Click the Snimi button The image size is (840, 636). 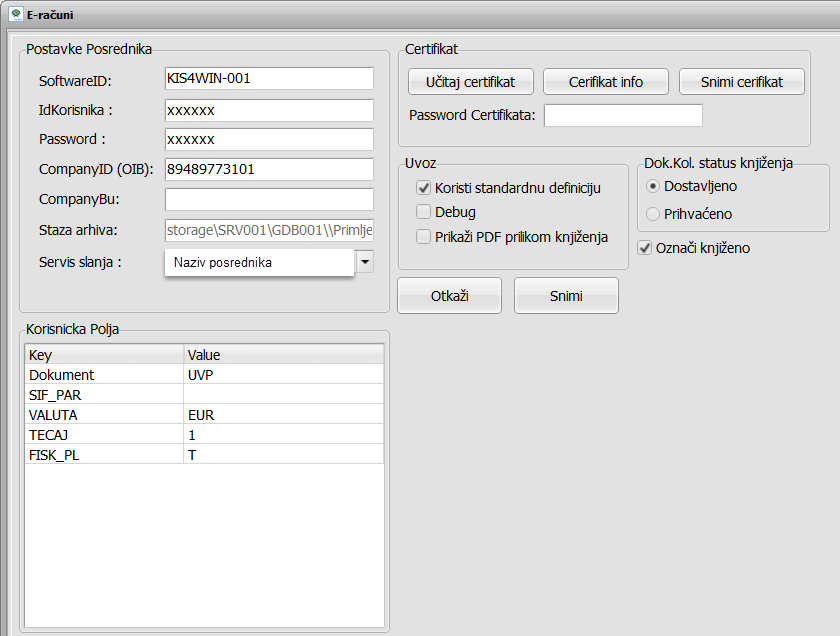pos(566,296)
